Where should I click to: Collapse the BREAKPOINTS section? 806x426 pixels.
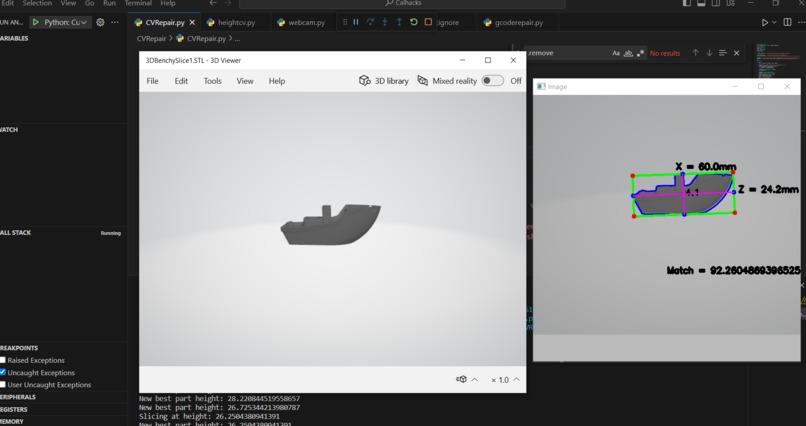coord(19,348)
